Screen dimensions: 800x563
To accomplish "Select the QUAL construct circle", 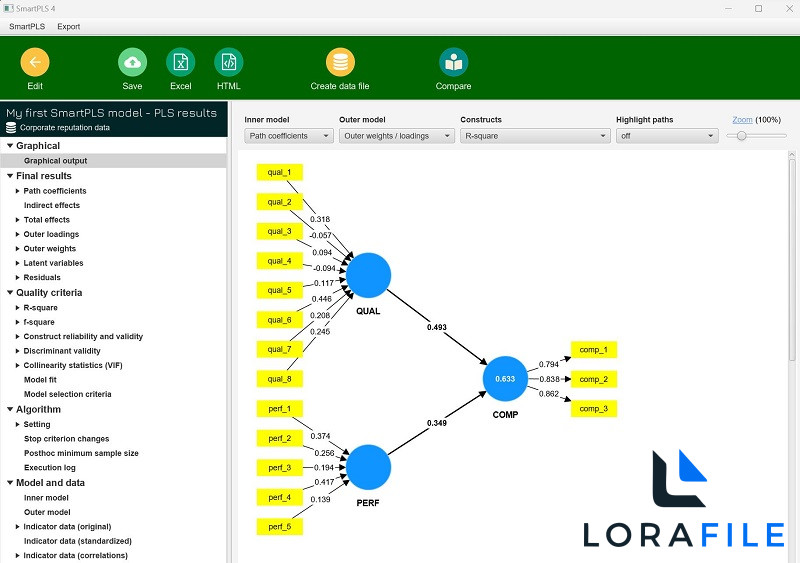I will 368,275.
